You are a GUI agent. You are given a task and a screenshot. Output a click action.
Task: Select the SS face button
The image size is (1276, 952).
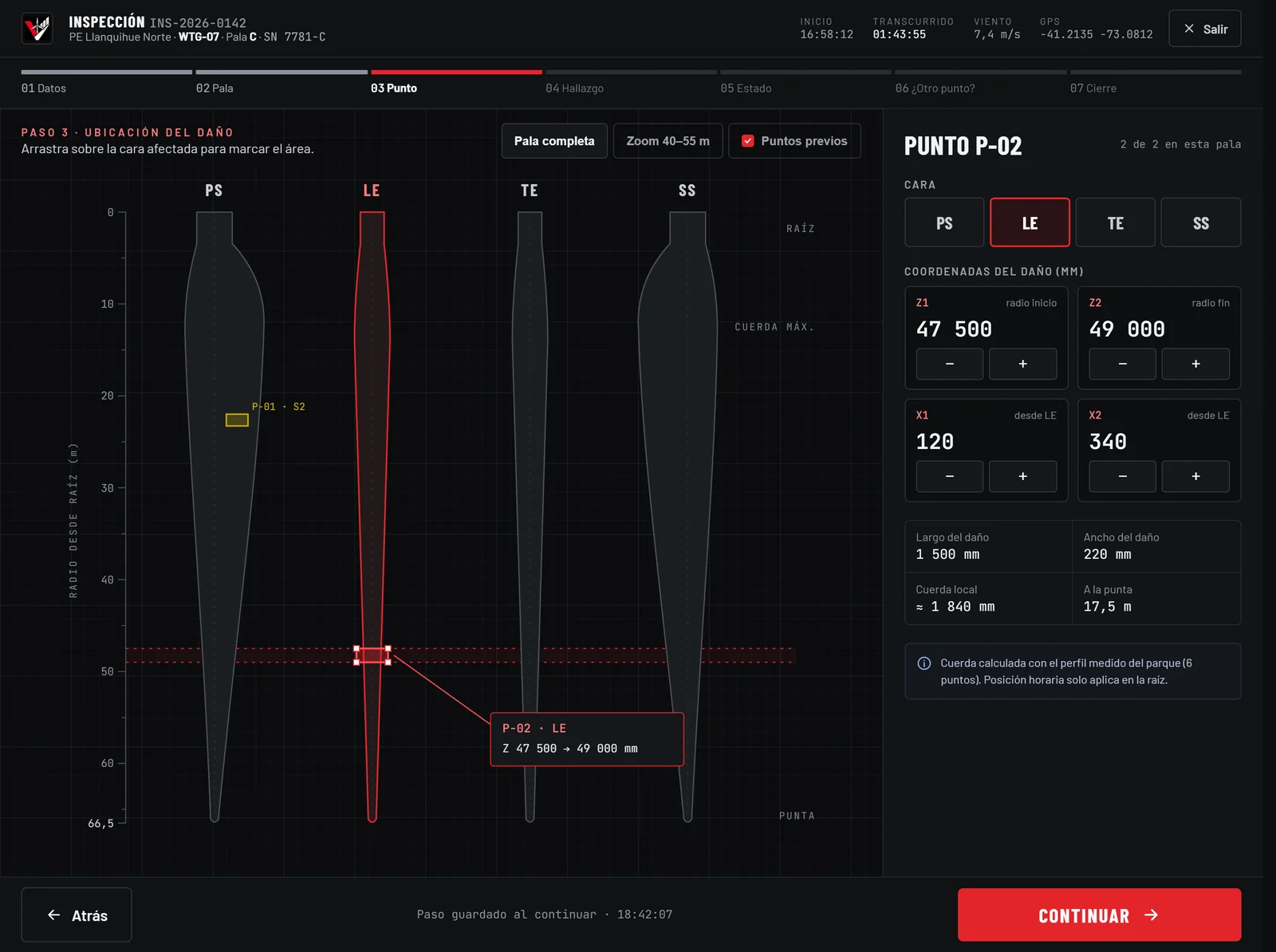[x=1201, y=223]
